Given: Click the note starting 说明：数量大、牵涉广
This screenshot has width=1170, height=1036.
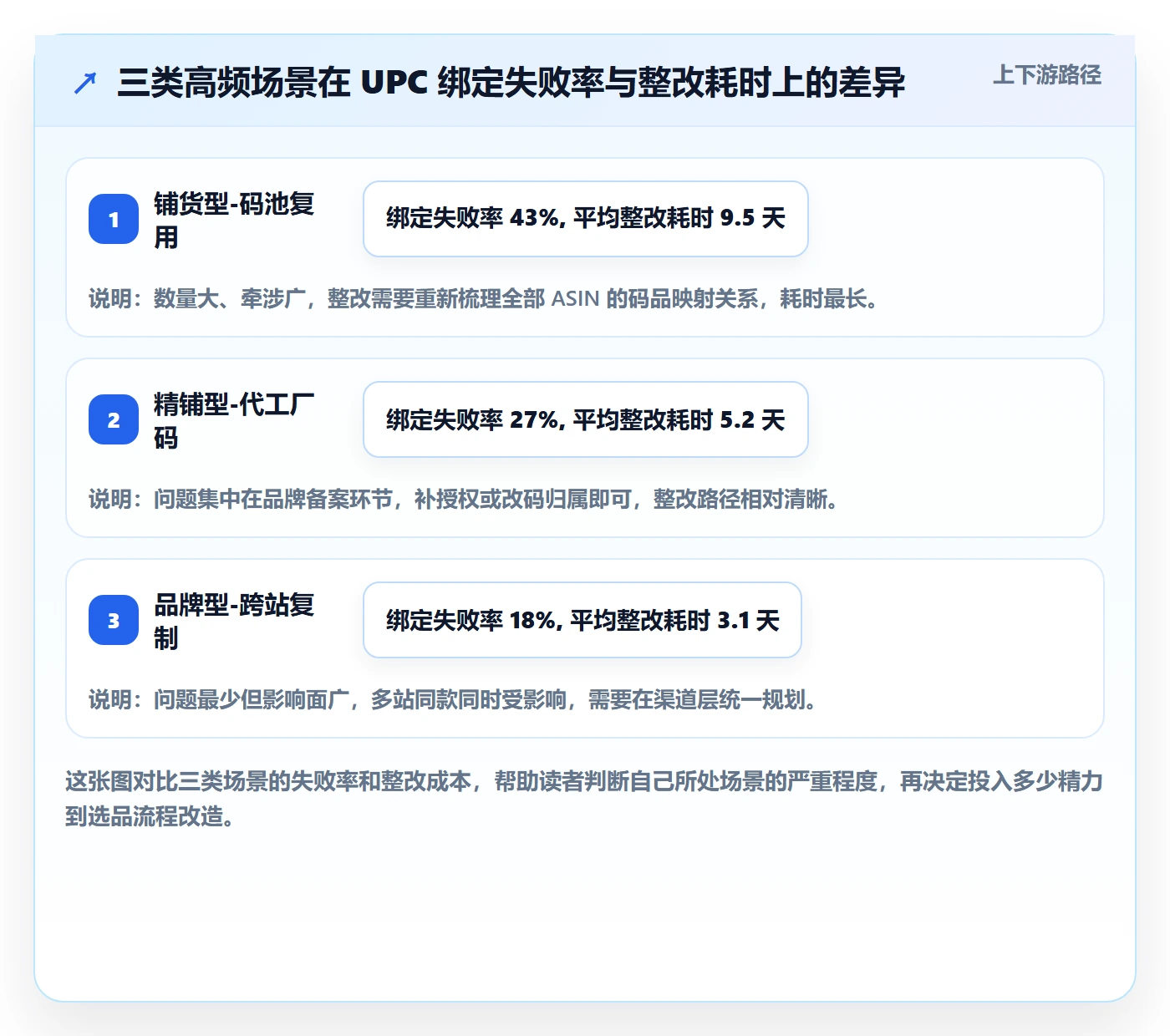Looking at the screenshot, I should click(483, 298).
